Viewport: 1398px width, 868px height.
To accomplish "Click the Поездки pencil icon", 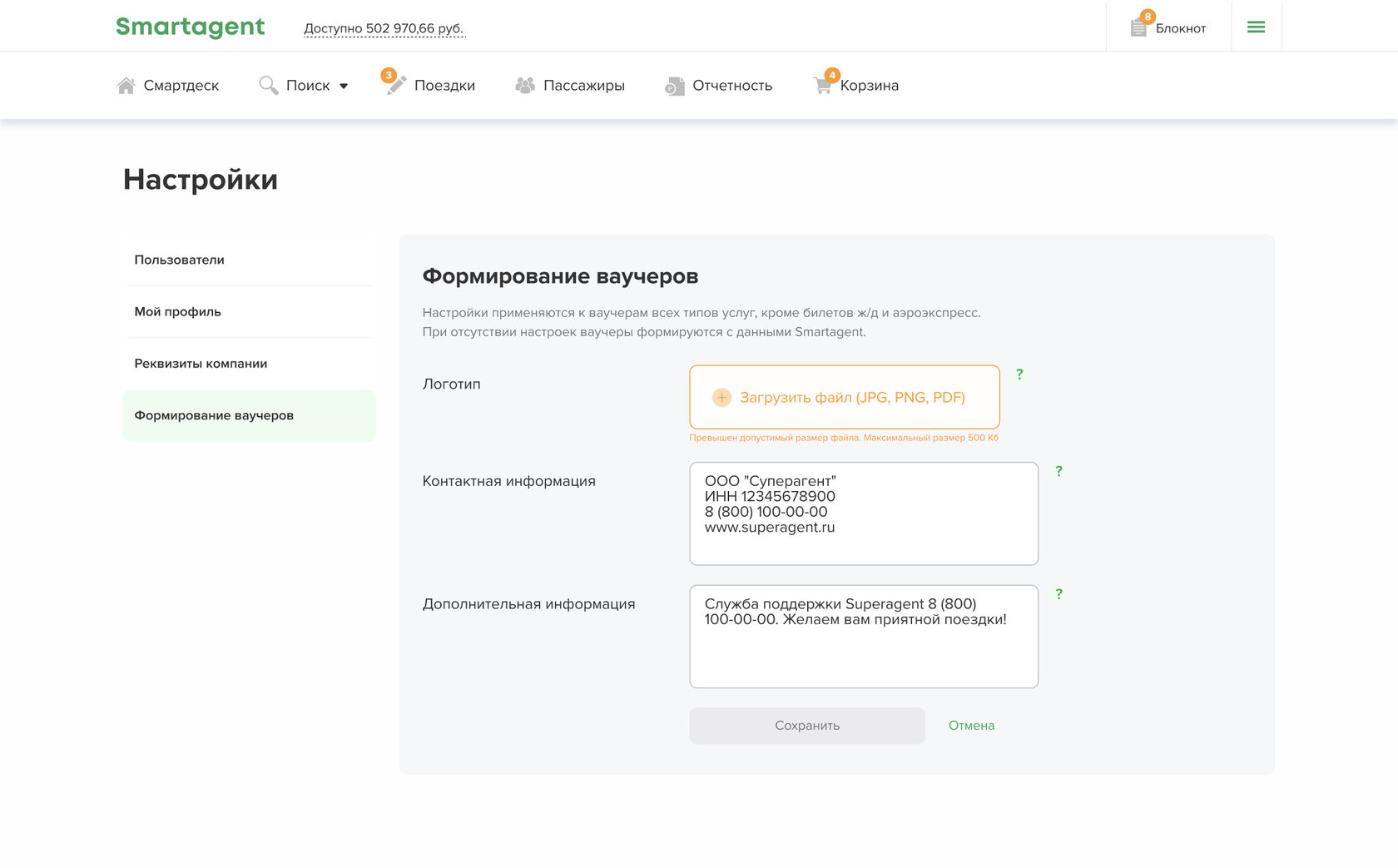I will point(396,85).
